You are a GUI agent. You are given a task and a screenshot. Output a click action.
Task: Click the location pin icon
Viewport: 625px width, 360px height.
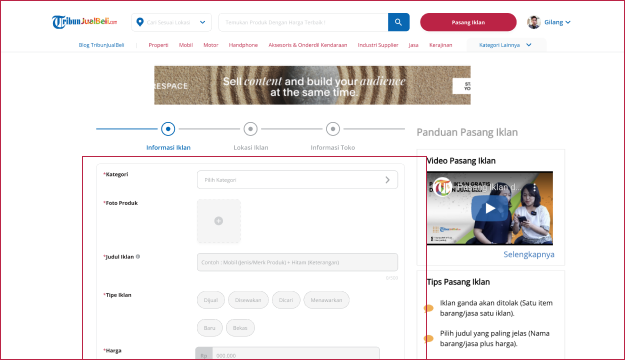click(140, 22)
